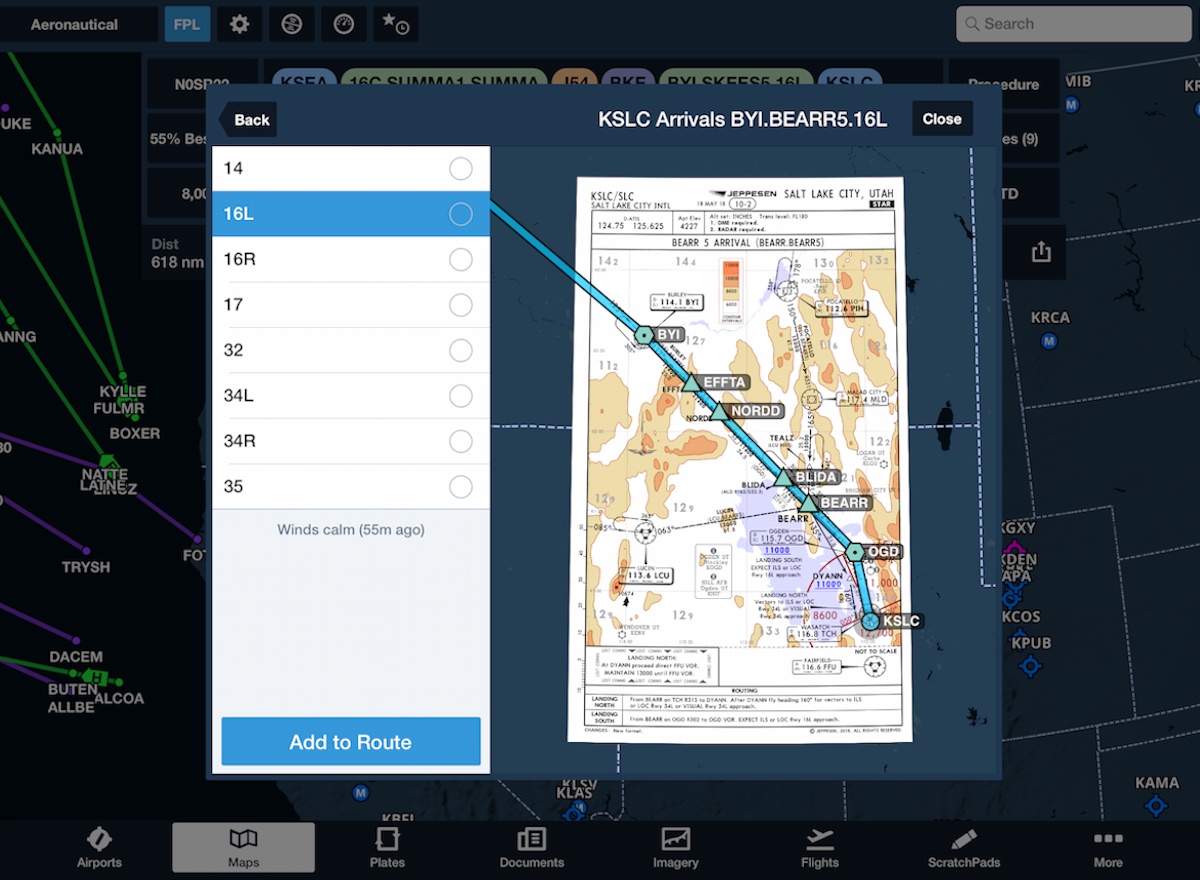
Task: Tap the KANUA waypoint on map
Action: click(x=58, y=131)
